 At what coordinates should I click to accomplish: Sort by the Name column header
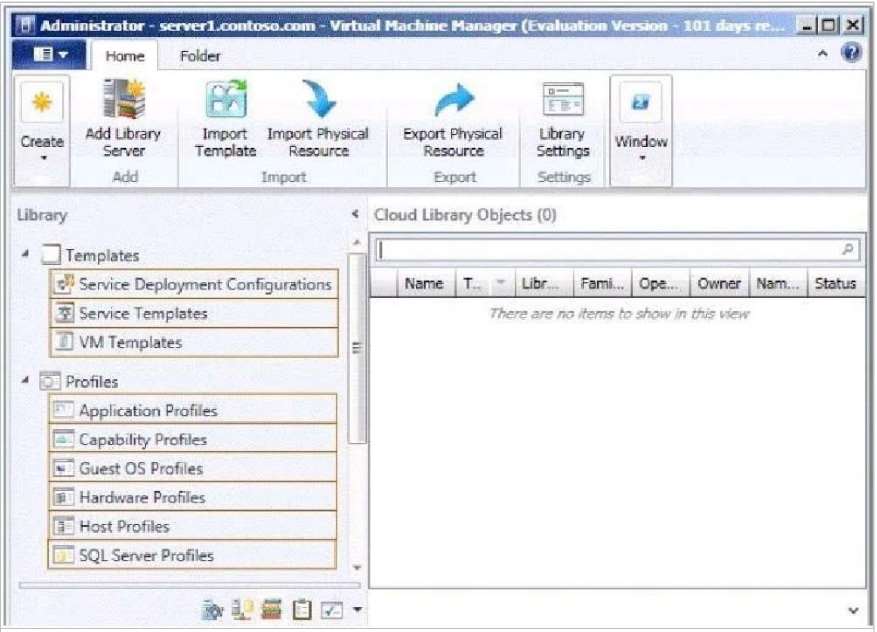(427, 284)
